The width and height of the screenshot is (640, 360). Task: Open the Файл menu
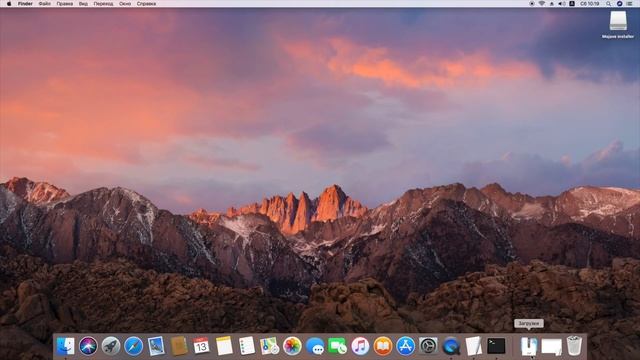click(x=44, y=4)
